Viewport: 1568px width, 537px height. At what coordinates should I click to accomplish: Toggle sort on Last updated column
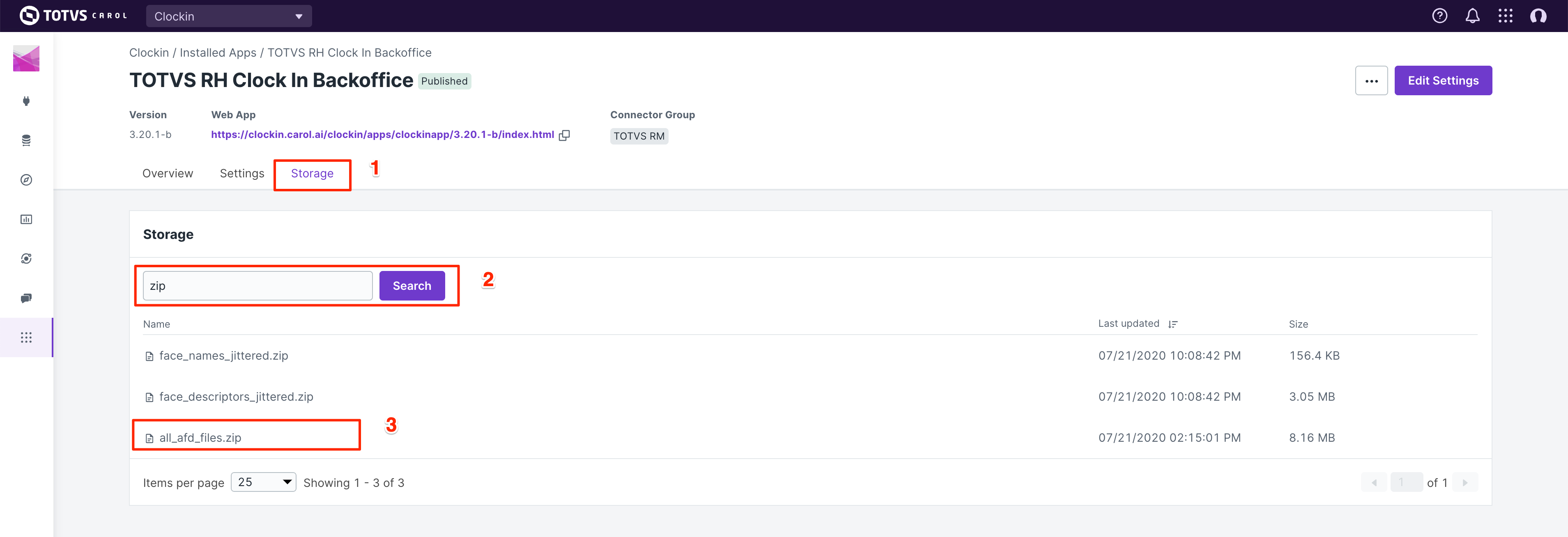click(1173, 324)
